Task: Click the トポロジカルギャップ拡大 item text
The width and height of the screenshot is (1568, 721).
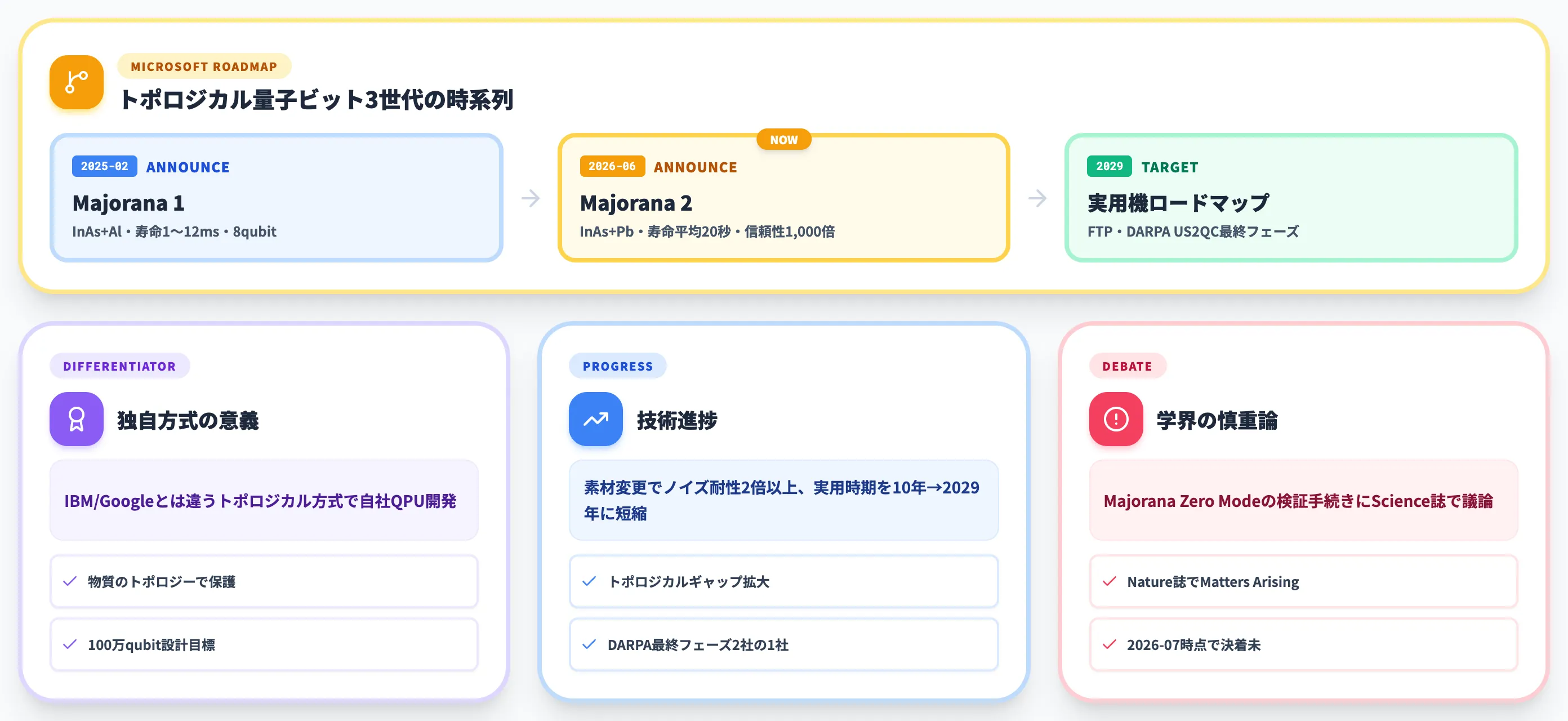Action: pos(688,581)
